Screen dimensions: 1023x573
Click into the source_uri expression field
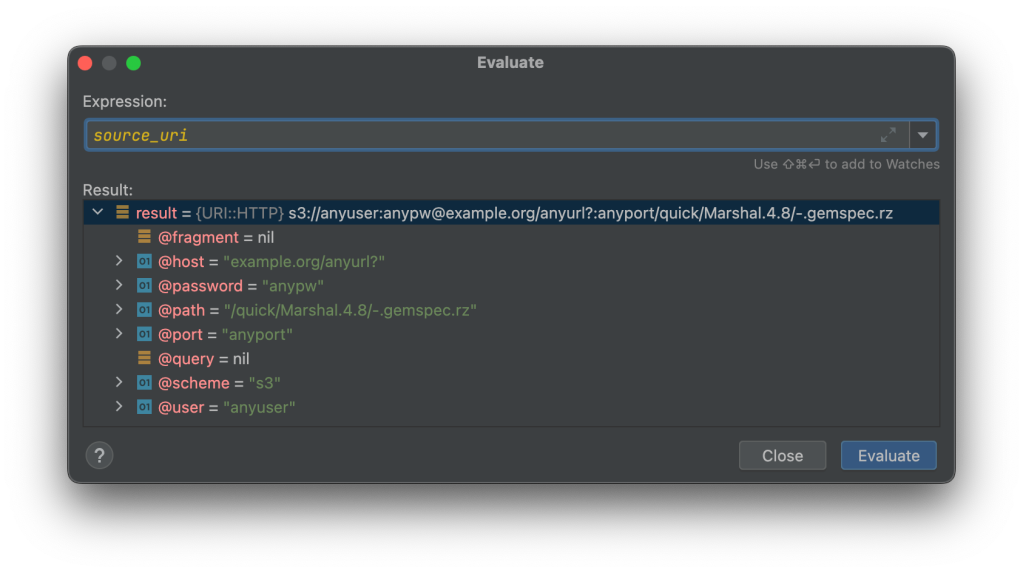480,135
